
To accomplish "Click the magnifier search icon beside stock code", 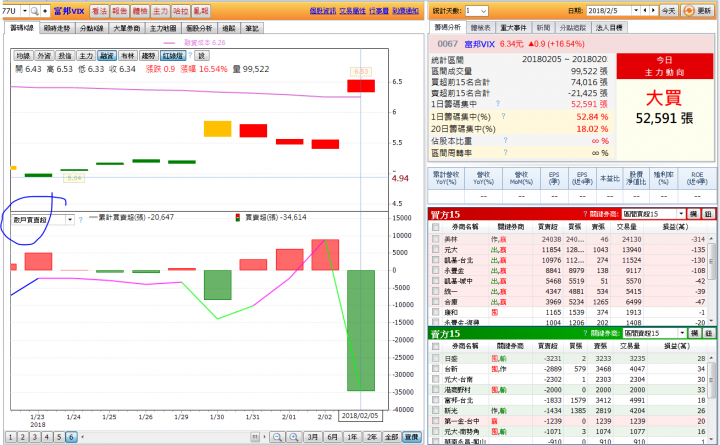I will [34, 11].
